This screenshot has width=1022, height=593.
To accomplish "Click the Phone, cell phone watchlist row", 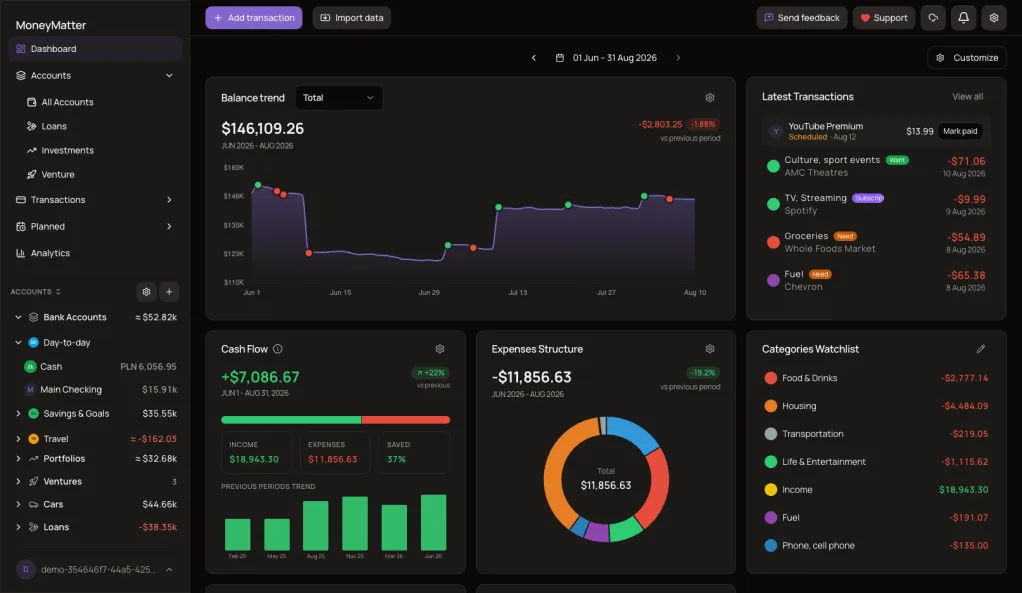I will [876, 545].
